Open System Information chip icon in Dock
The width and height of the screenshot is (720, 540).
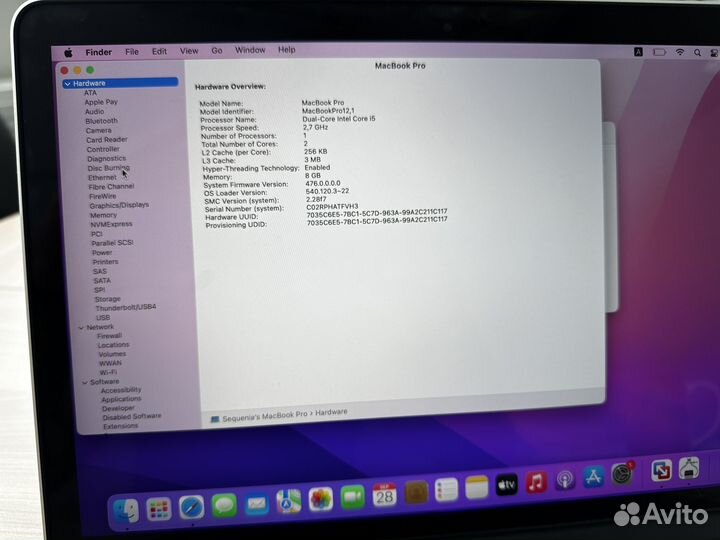click(689, 468)
